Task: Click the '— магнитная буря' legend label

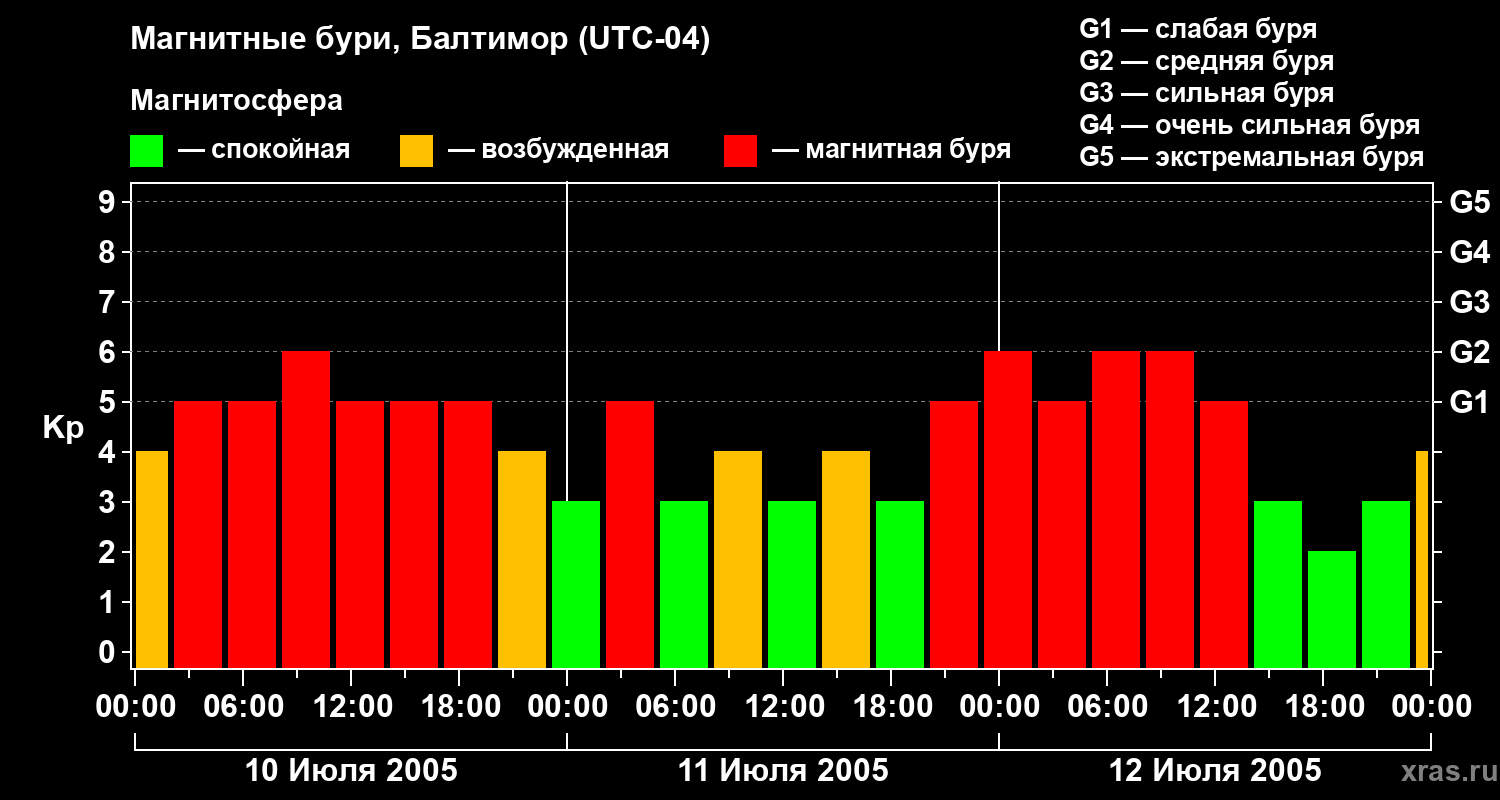Action: (891, 151)
